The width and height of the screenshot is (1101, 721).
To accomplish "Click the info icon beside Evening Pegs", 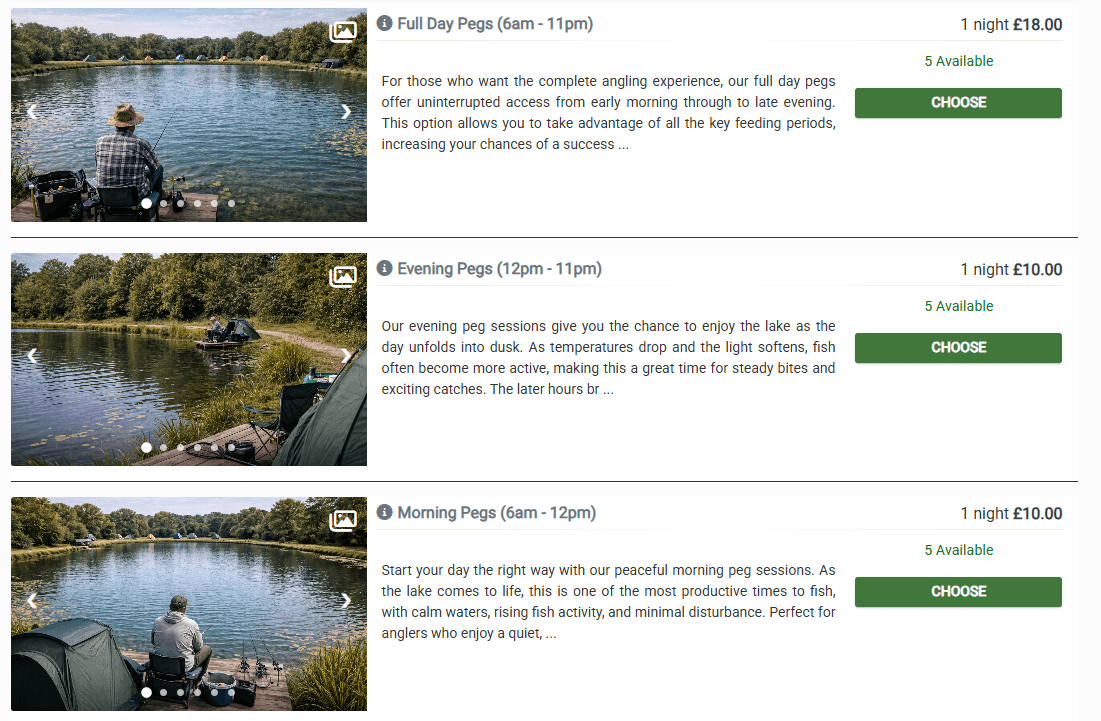I will click(384, 268).
